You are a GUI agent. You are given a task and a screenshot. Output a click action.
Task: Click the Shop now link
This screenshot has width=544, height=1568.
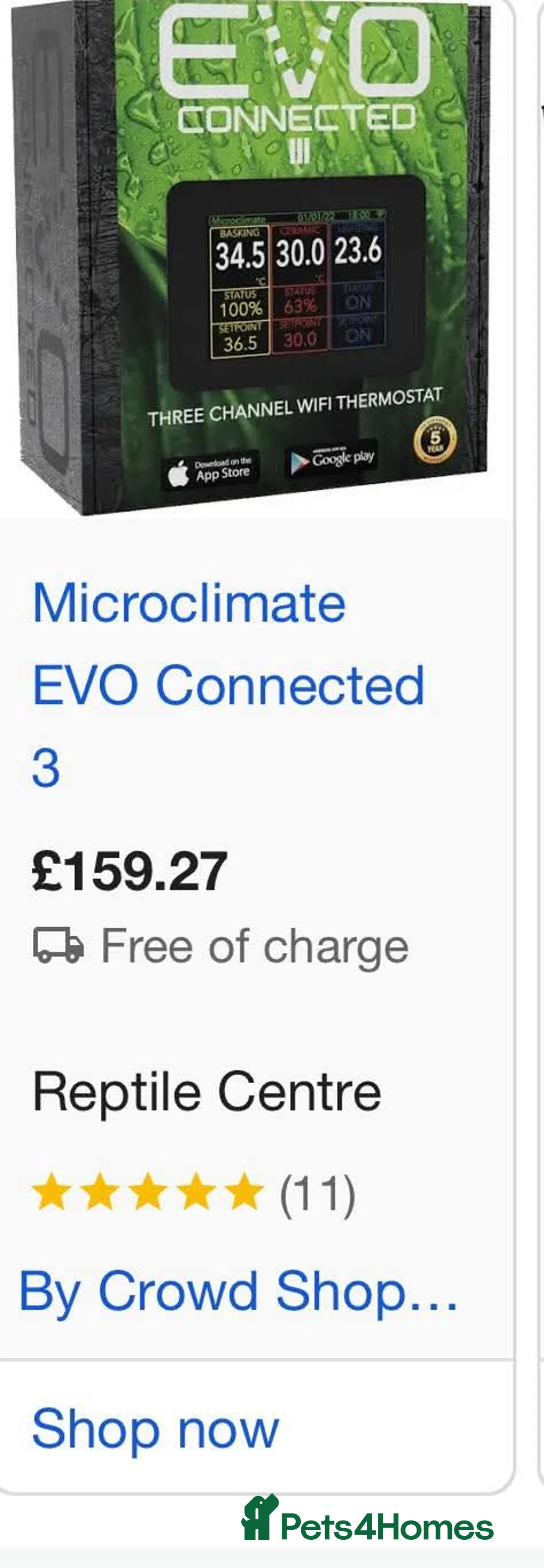pos(155,1428)
